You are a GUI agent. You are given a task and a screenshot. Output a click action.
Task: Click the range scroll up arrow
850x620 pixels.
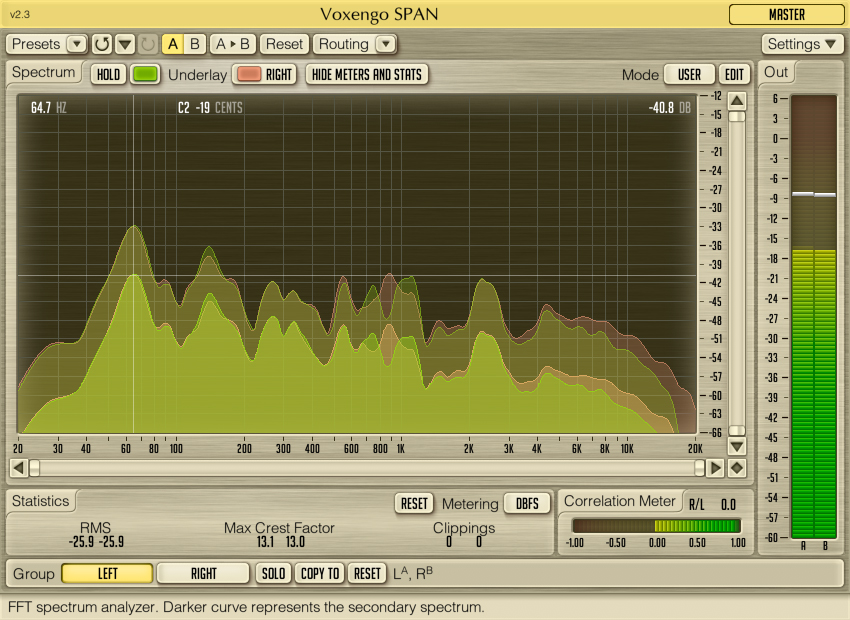[x=737, y=101]
